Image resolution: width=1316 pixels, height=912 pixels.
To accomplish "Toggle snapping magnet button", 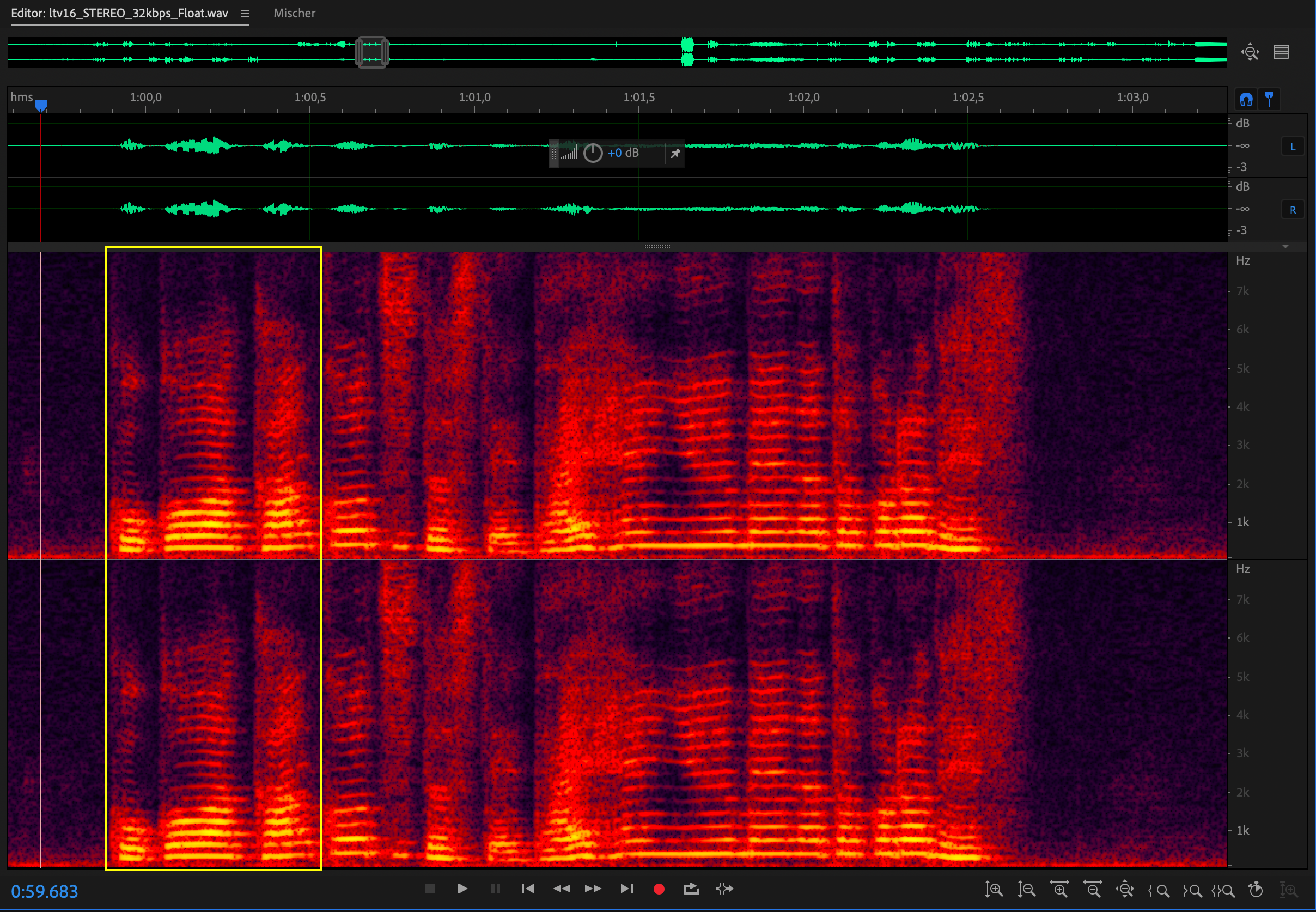I will click(1246, 100).
